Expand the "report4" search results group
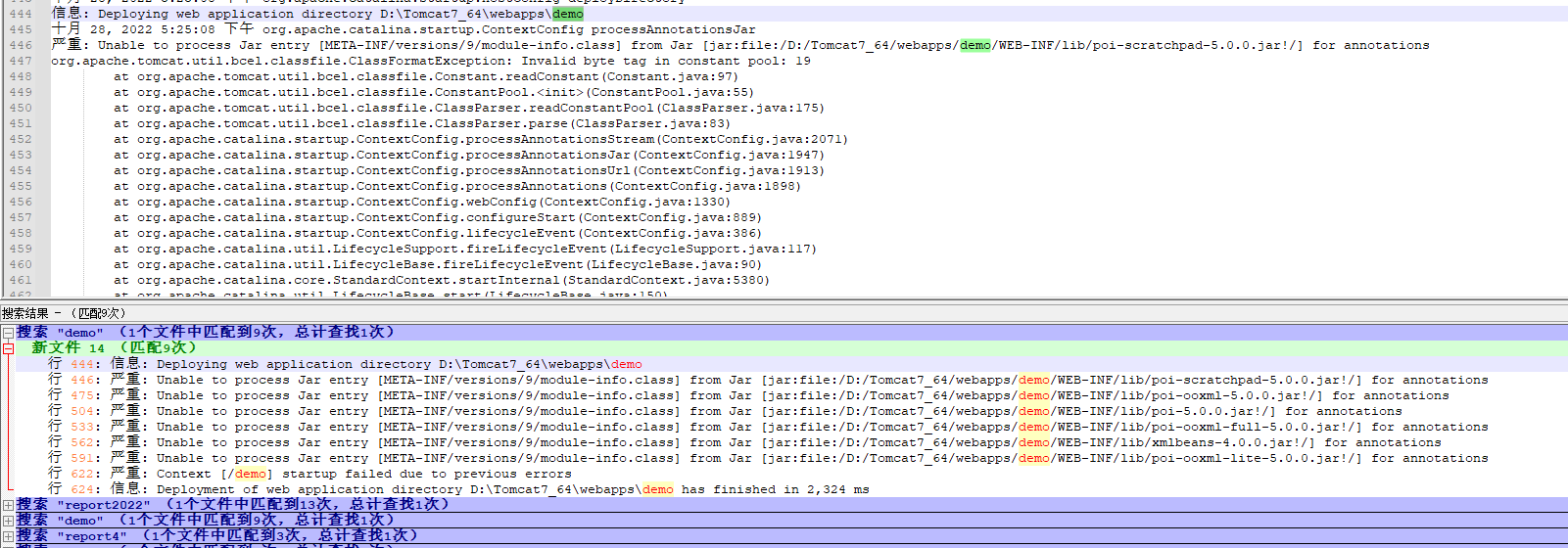The width and height of the screenshot is (1568, 548). [x=8, y=536]
